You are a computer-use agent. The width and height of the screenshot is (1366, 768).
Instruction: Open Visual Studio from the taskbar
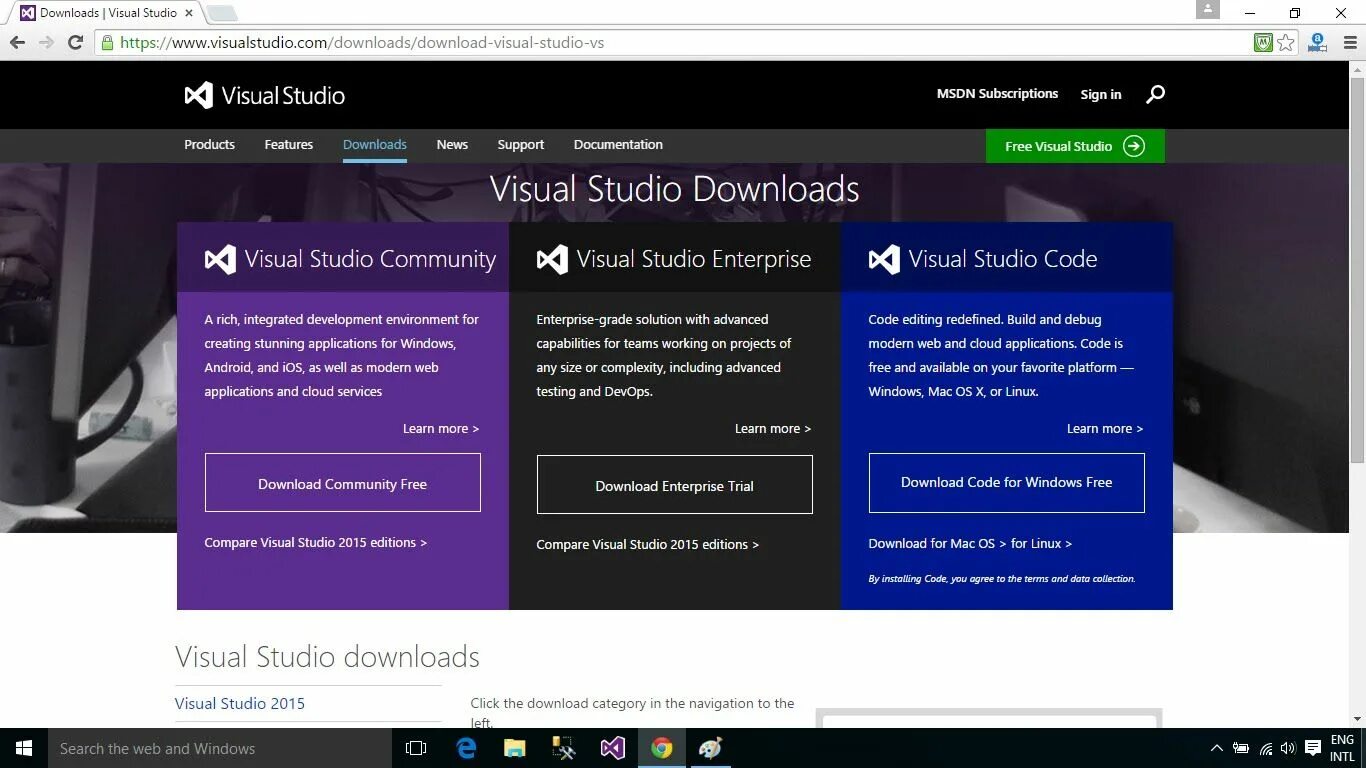pos(613,748)
